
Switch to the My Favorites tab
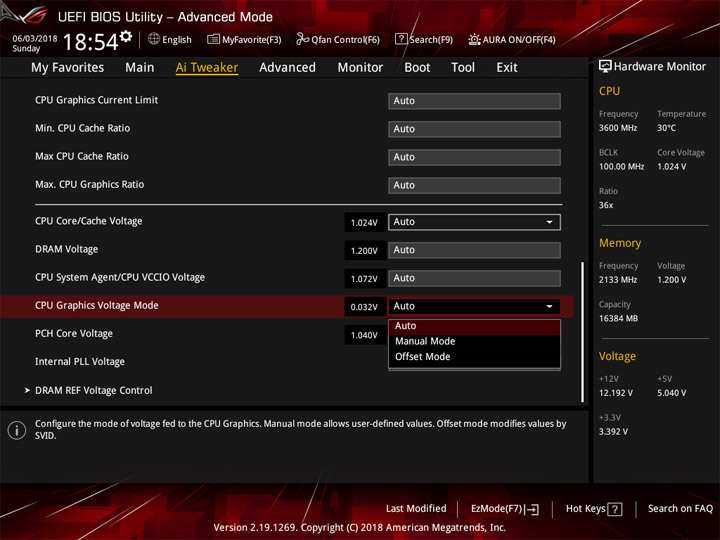(x=68, y=68)
